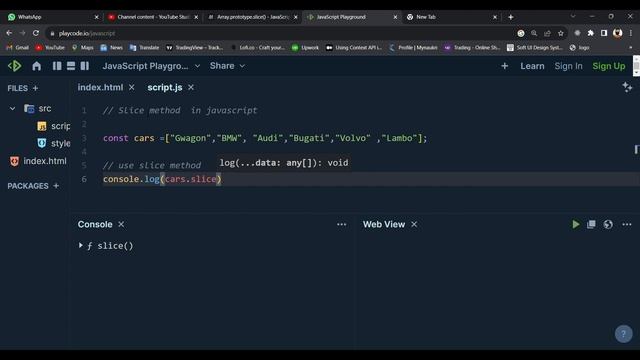Close the script.js editor tab
640x360 pixels.
(x=191, y=88)
